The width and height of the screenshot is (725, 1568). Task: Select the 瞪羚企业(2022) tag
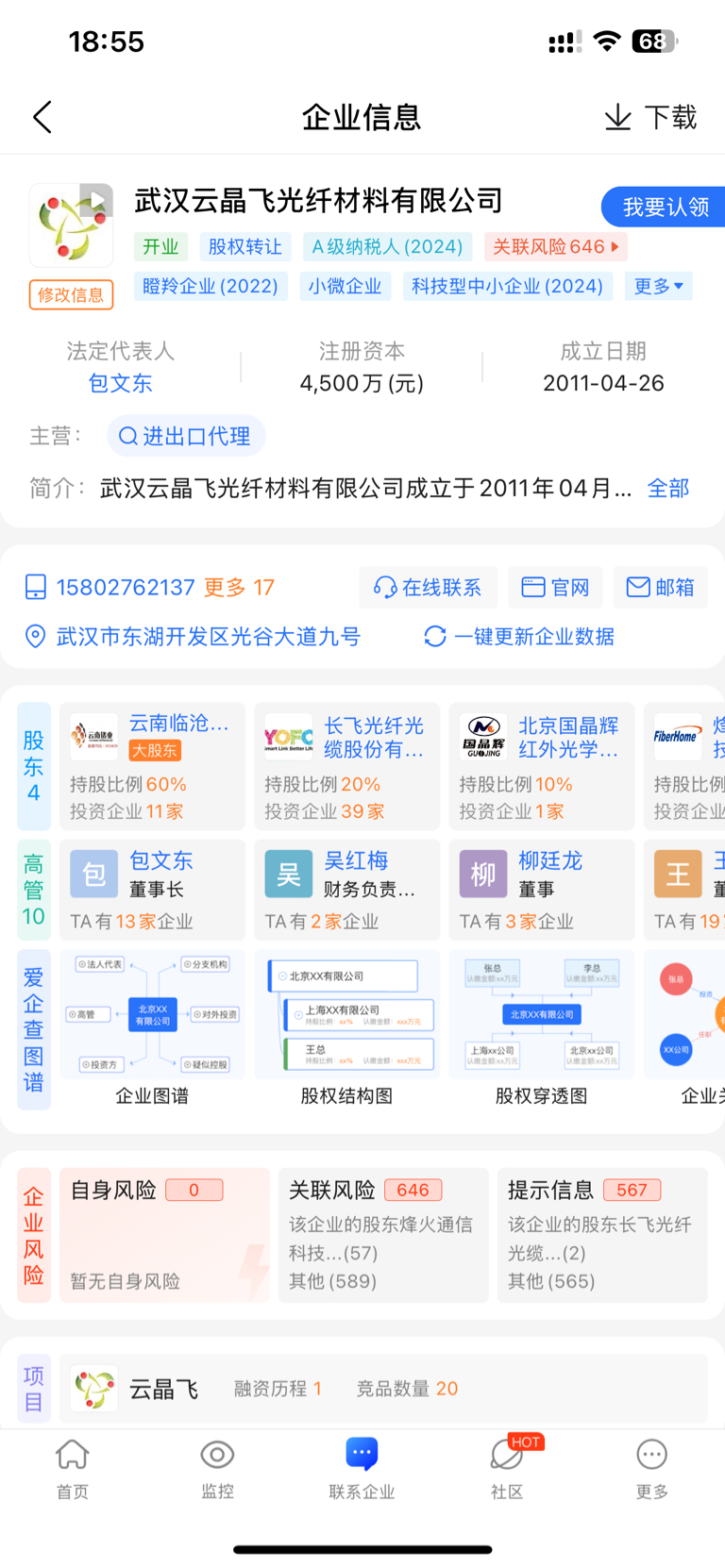[x=211, y=286]
